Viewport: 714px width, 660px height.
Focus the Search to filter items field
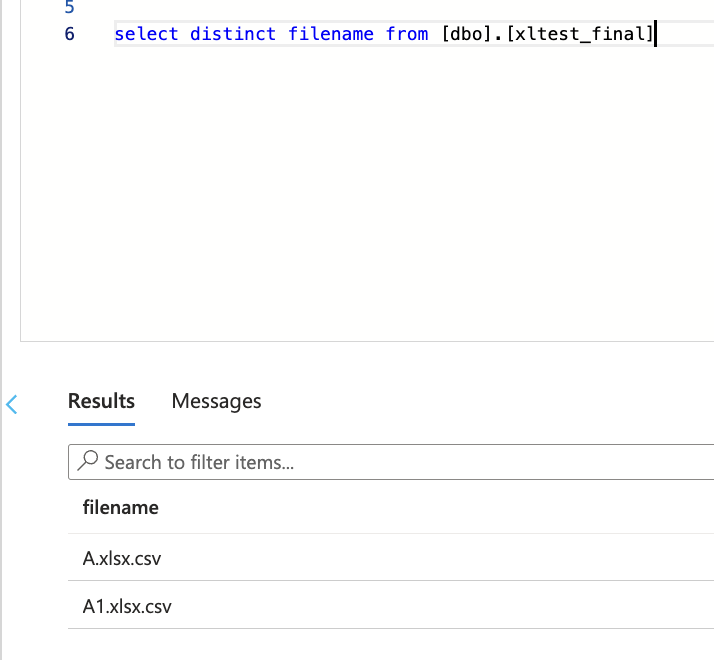pyautogui.click(x=391, y=462)
